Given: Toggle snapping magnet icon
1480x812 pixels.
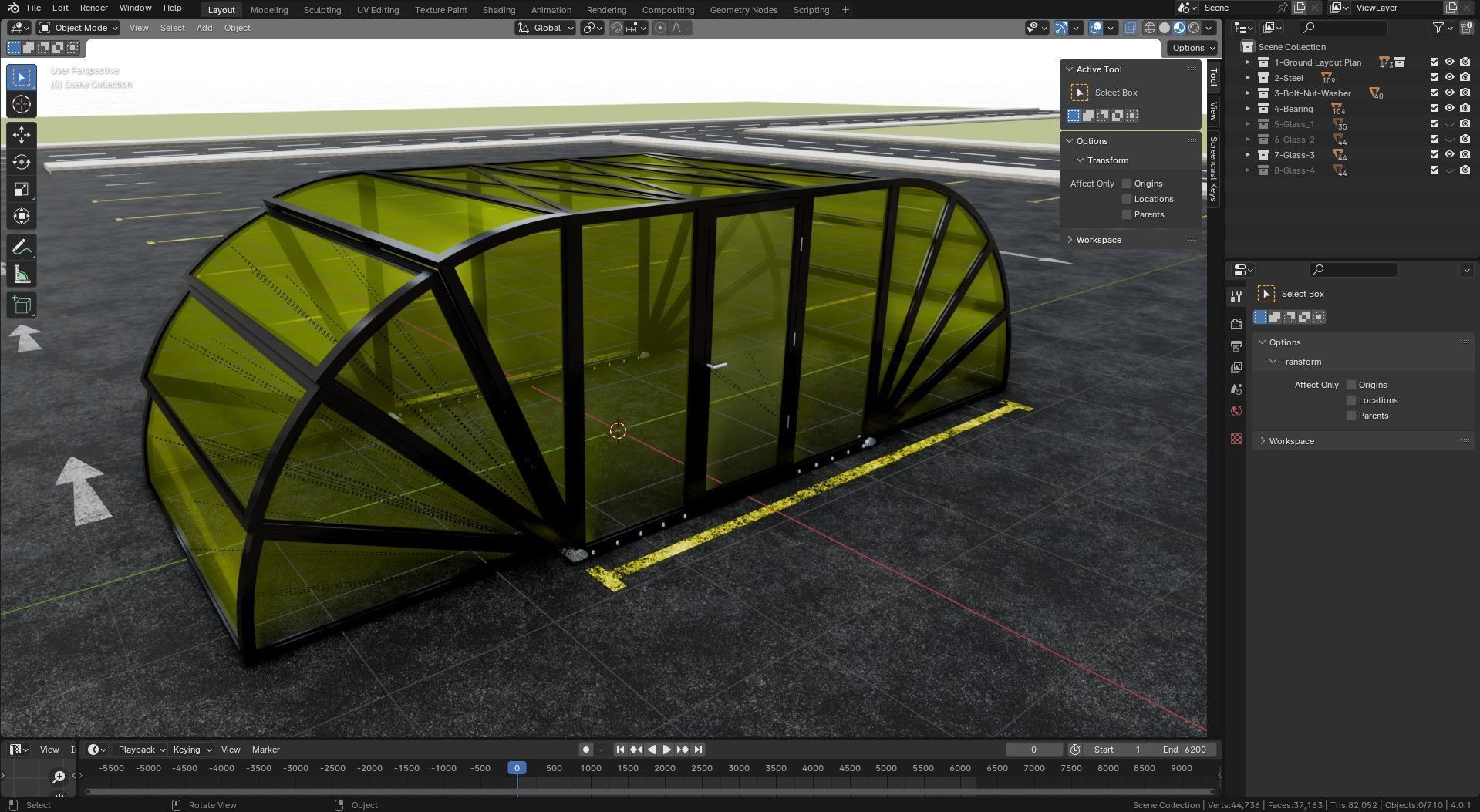Looking at the screenshot, I should click(616, 28).
